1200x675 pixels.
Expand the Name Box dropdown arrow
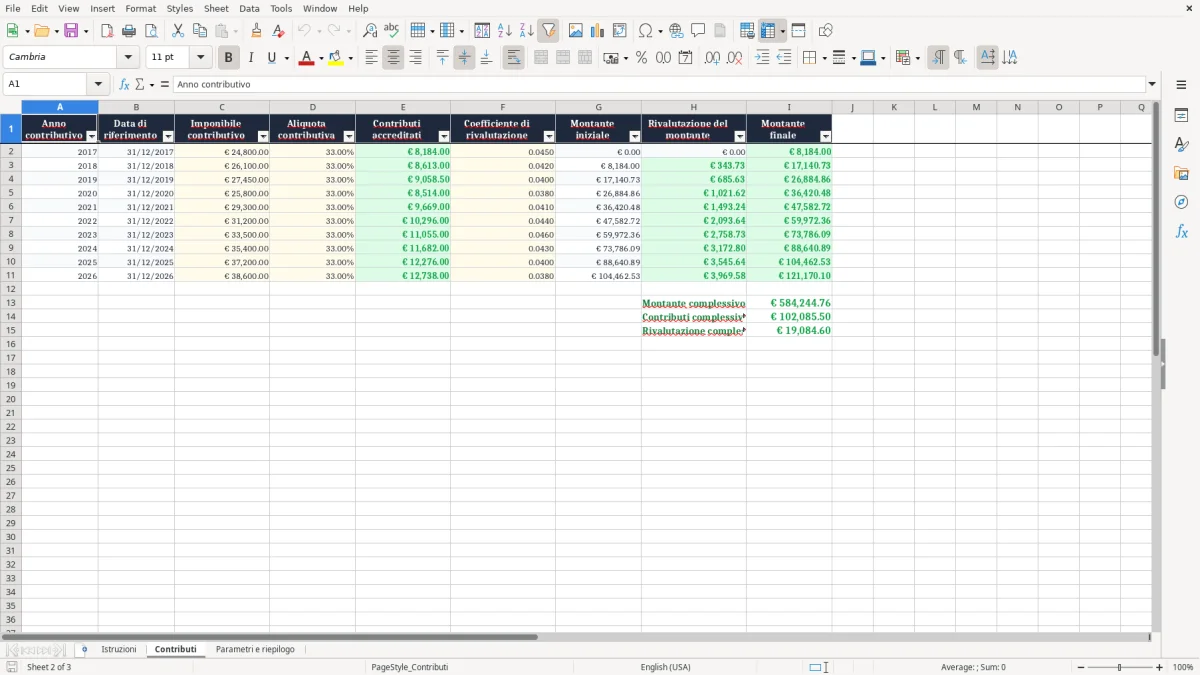pyautogui.click(x=98, y=85)
